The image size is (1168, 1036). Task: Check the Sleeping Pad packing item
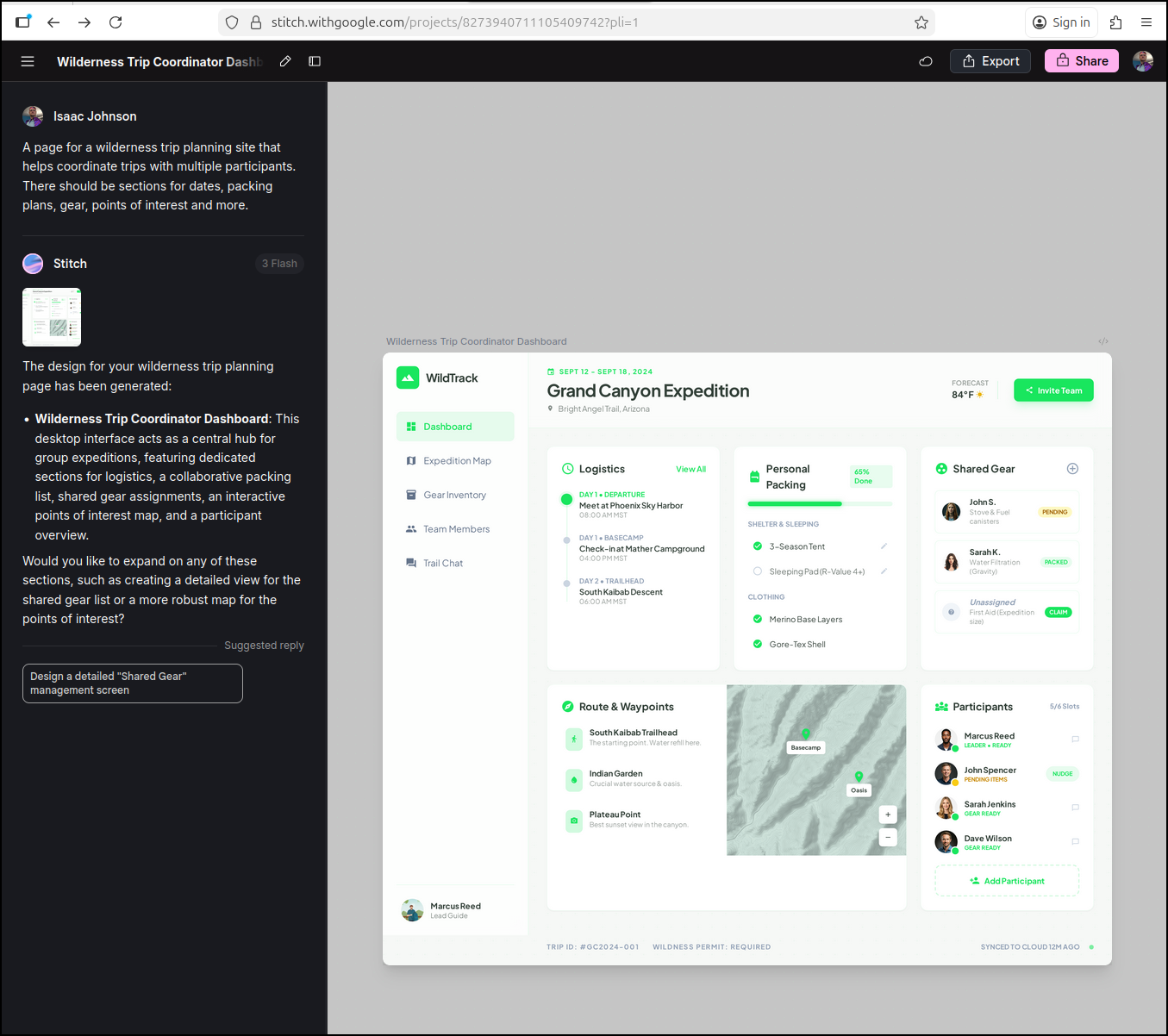tap(758, 571)
